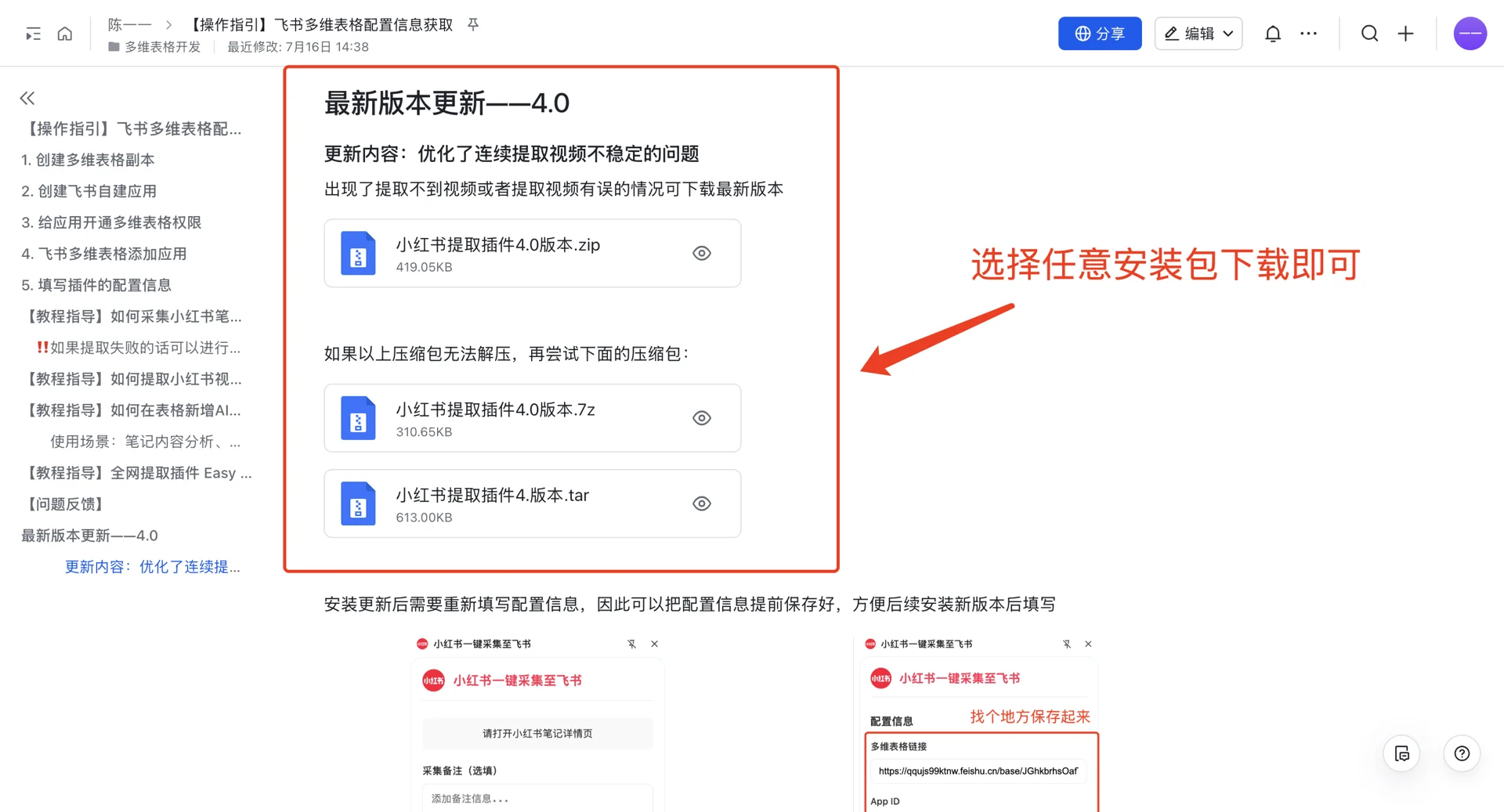1504x812 pixels.
Task: Open the 陈一一 breadcrumb item
Action: [128, 24]
